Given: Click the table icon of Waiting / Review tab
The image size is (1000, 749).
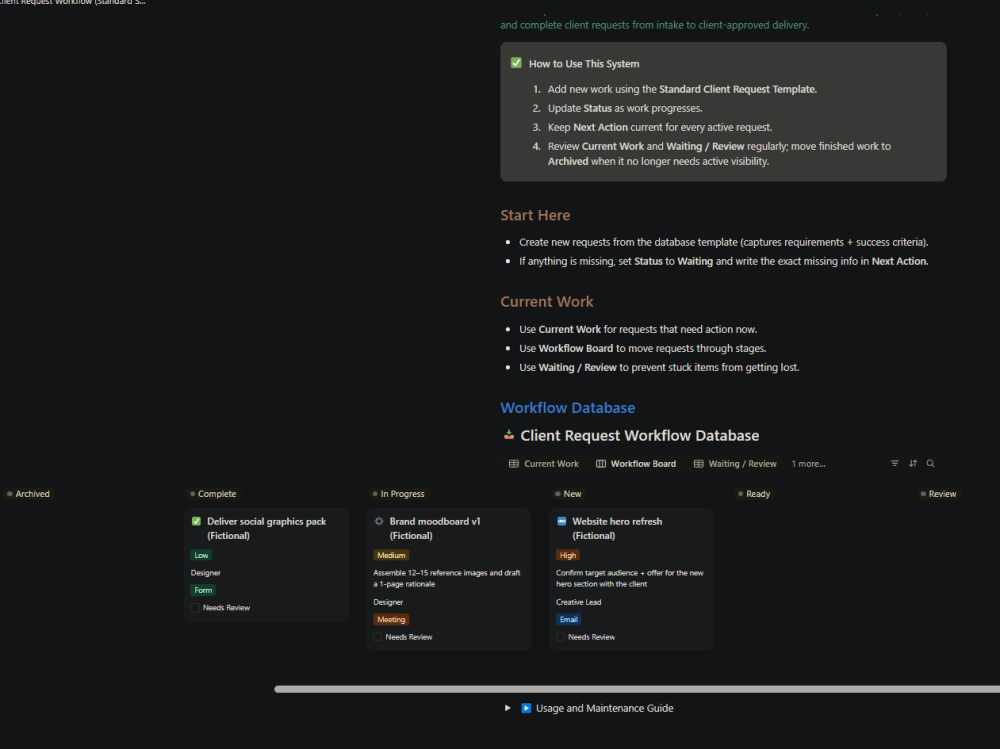Looking at the screenshot, I should click(x=698, y=464).
